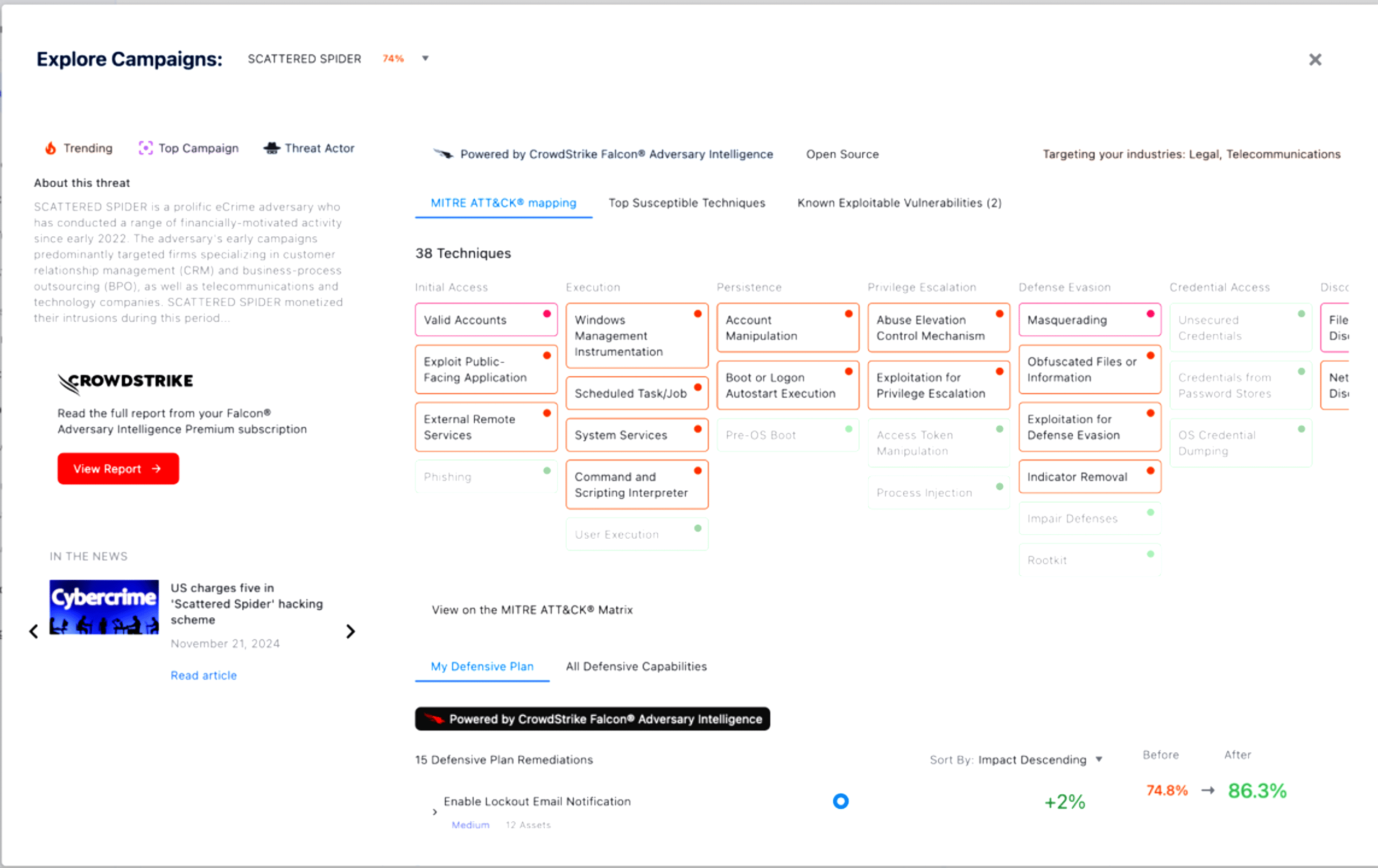
Task: Select Windows Management Instrumentation card
Action: [x=637, y=336]
